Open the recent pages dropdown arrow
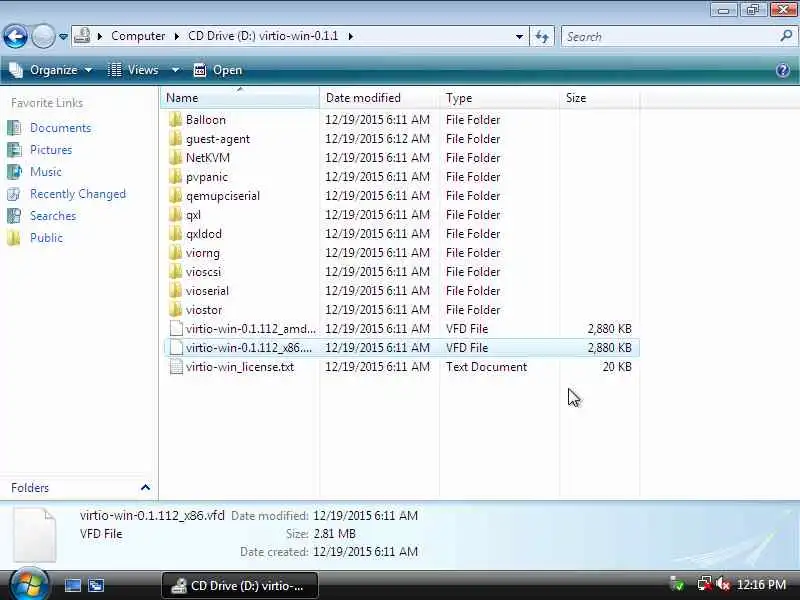The image size is (800, 600). 63,37
